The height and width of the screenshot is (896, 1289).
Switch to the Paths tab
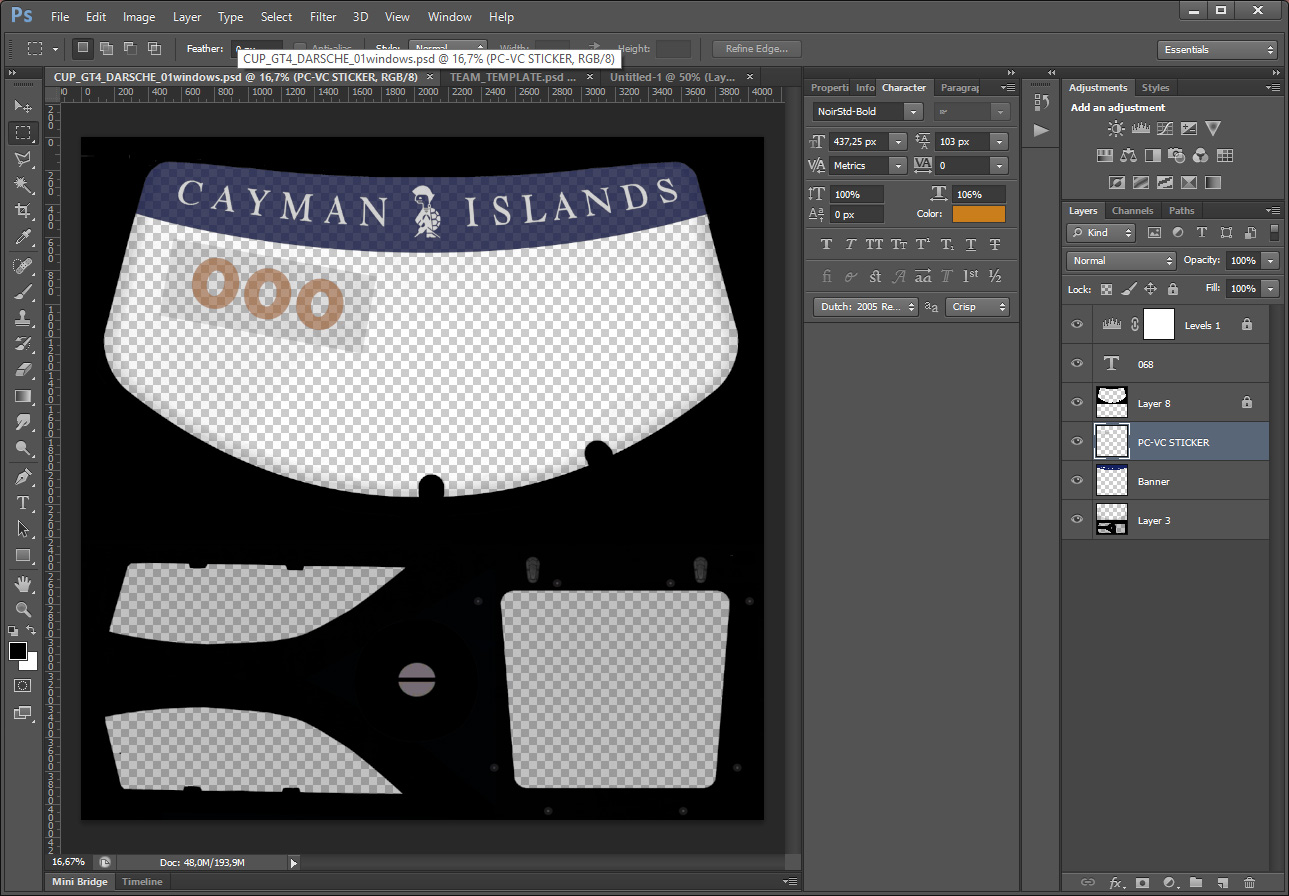click(x=1182, y=211)
